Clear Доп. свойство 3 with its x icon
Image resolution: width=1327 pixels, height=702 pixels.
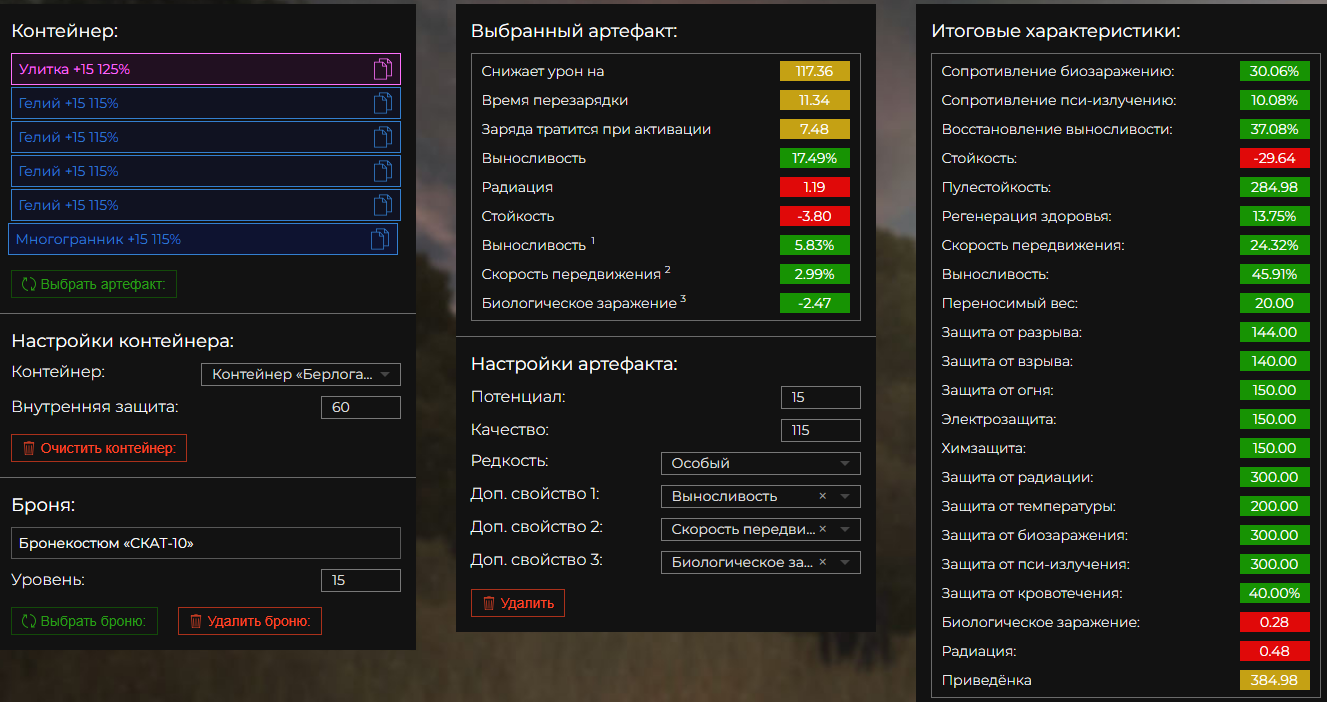click(822, 562)
